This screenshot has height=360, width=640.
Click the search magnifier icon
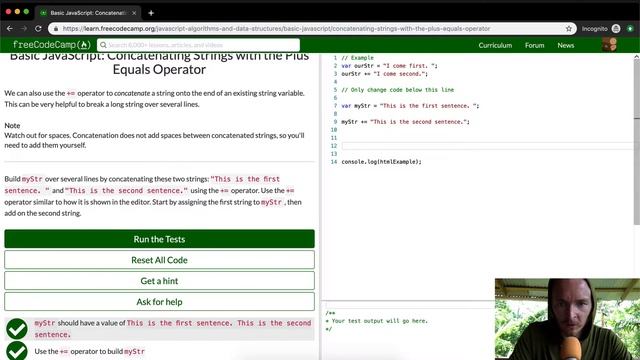coord(103,45)
